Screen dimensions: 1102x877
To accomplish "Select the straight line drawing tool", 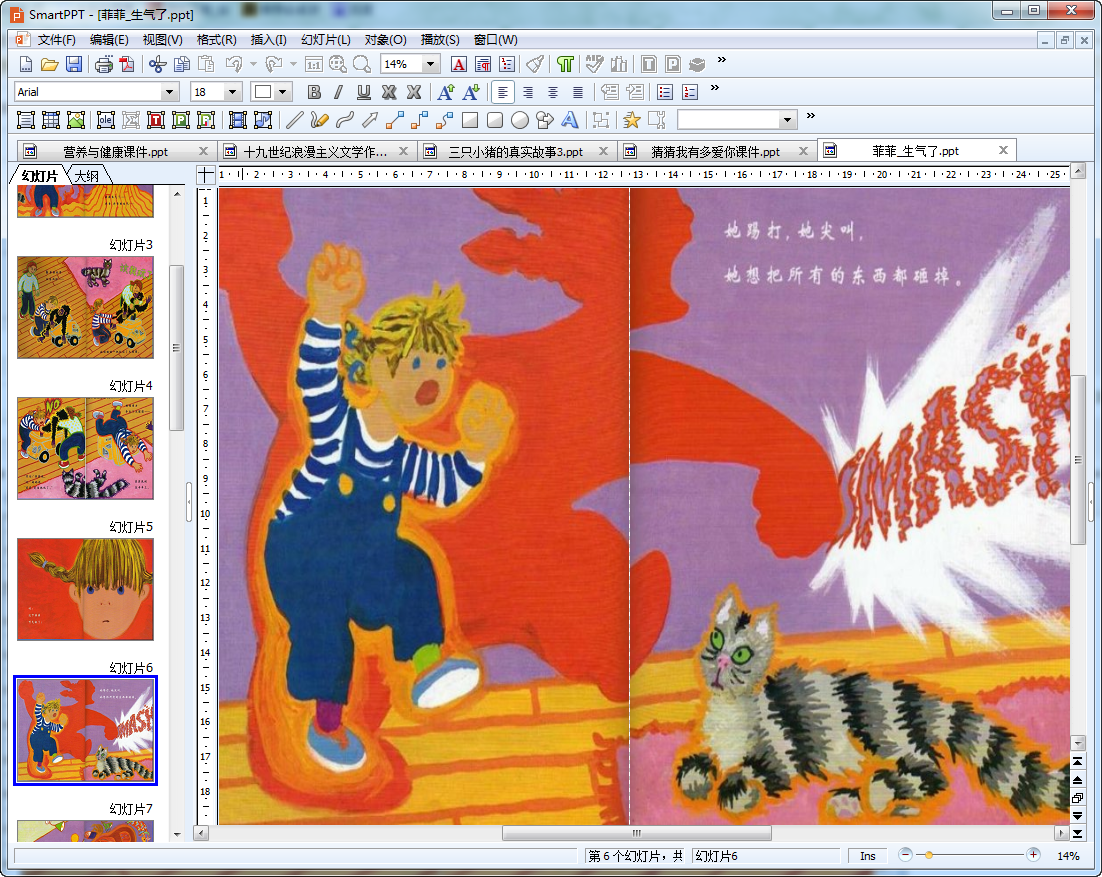I will pyautogui.click(x=294, y=120).
